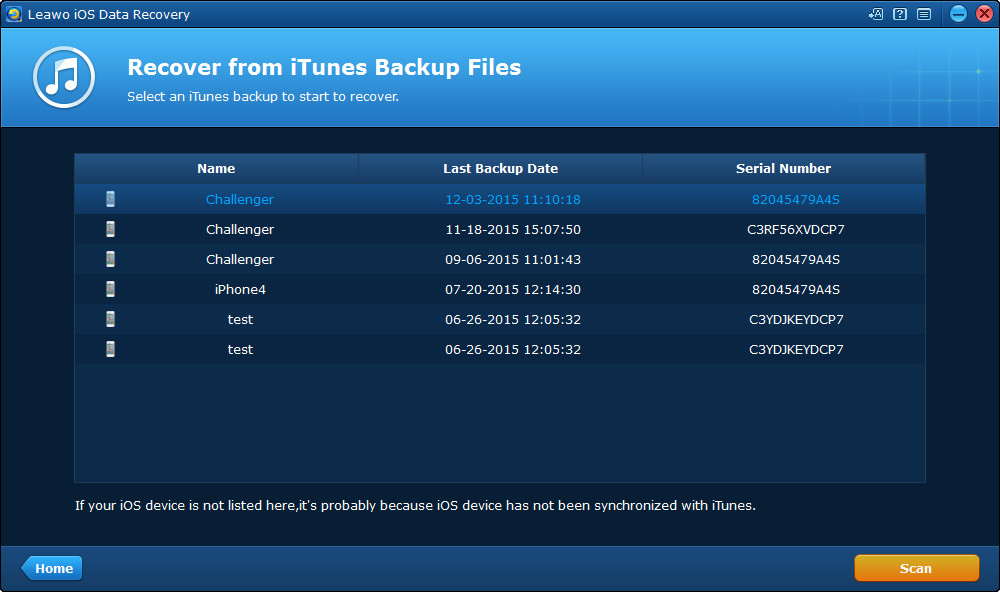Click serial number C3RF56XVDCP7

(x=796, y=229)
